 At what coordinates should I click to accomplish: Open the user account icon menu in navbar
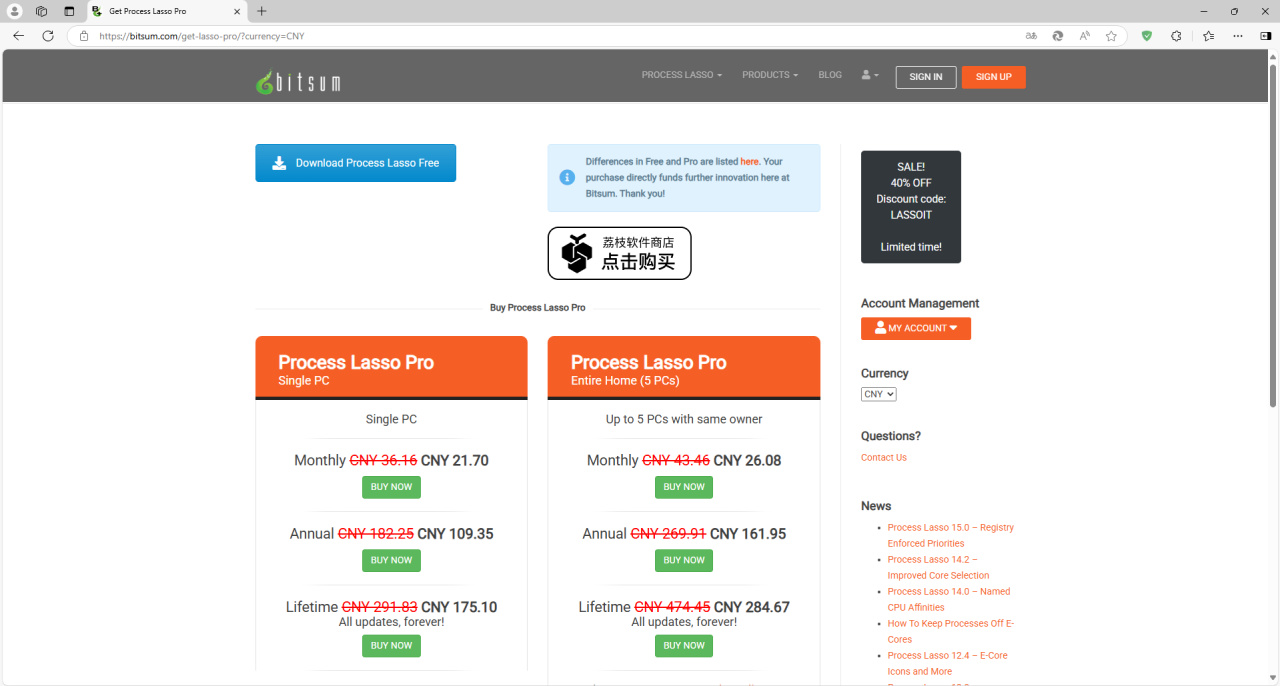click(870, 75)
